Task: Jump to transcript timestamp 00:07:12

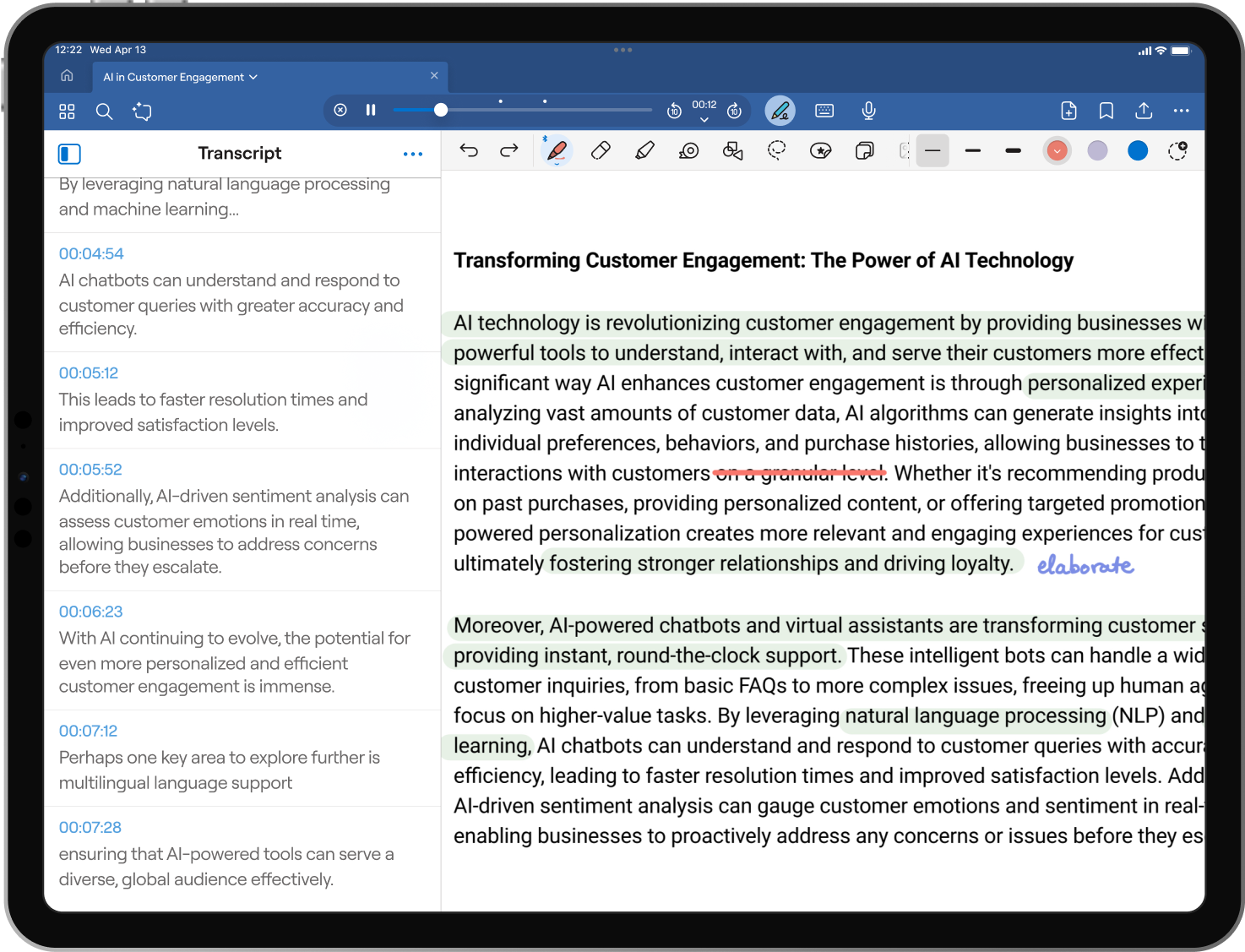Action: click(x=88, y=732)
